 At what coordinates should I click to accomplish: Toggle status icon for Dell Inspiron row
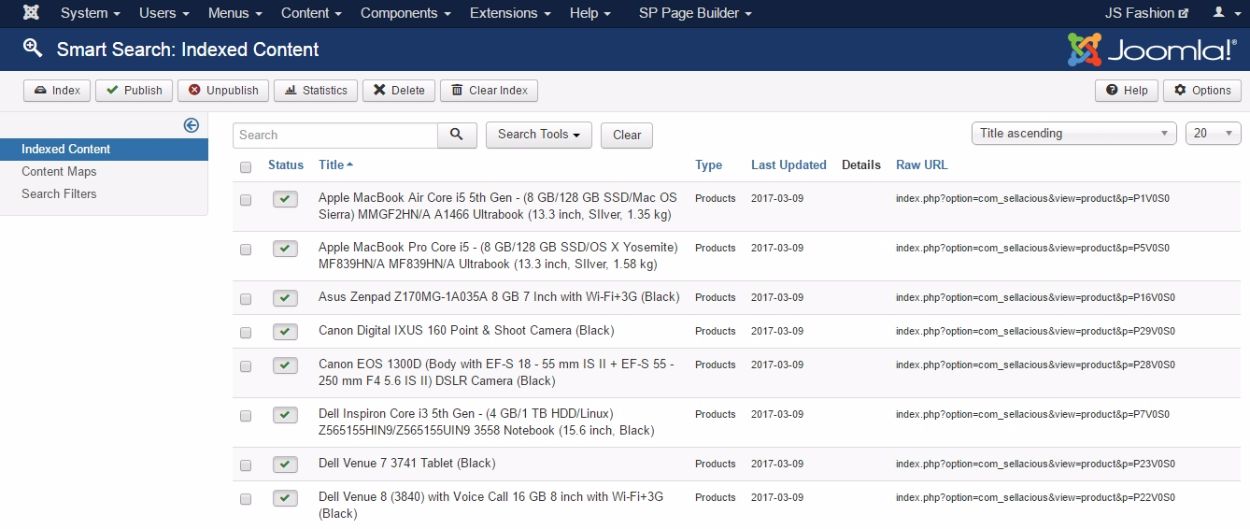coord(285,415)
